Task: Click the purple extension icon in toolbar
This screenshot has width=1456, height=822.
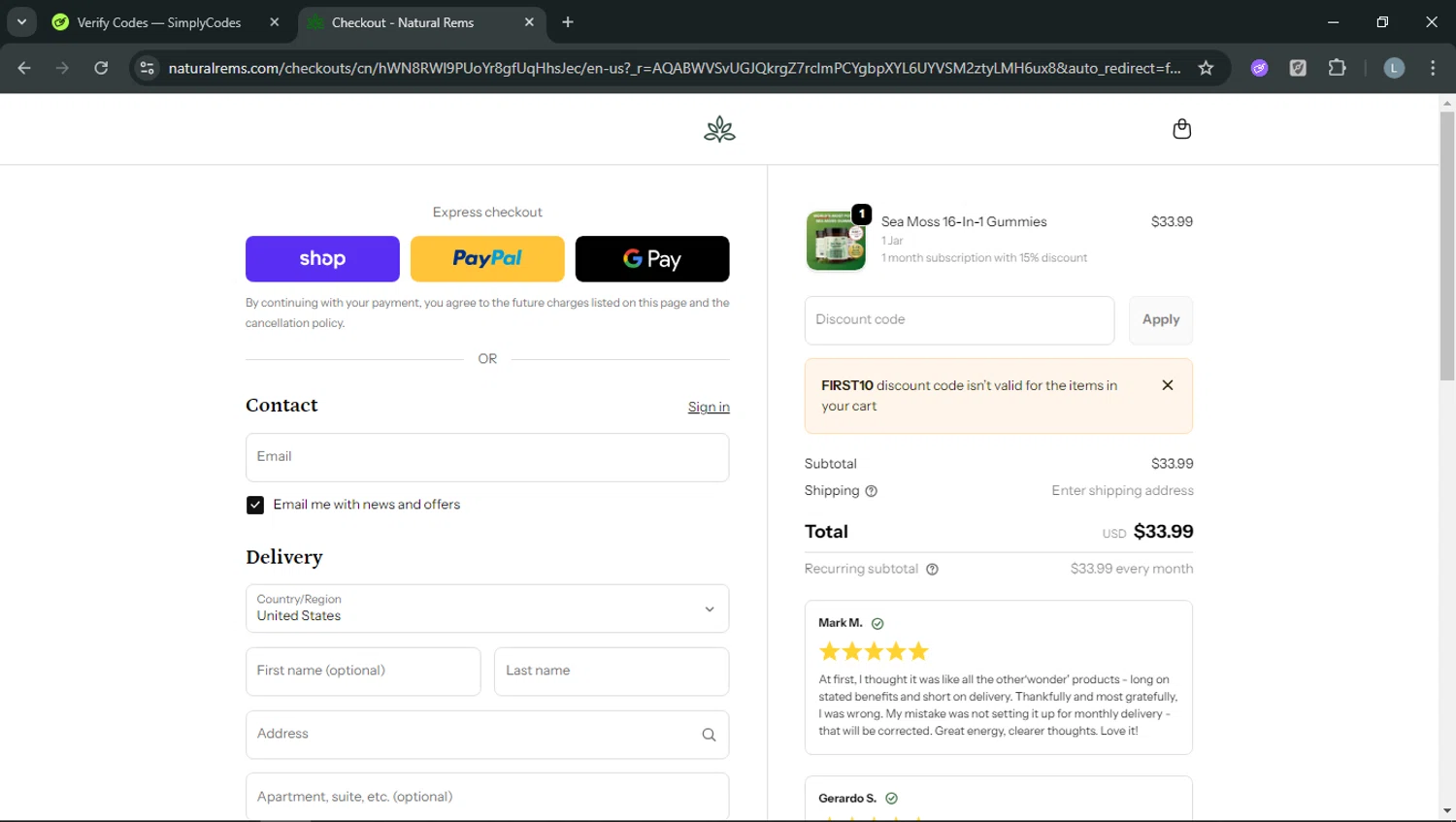Action: [x=1259, y=68]
